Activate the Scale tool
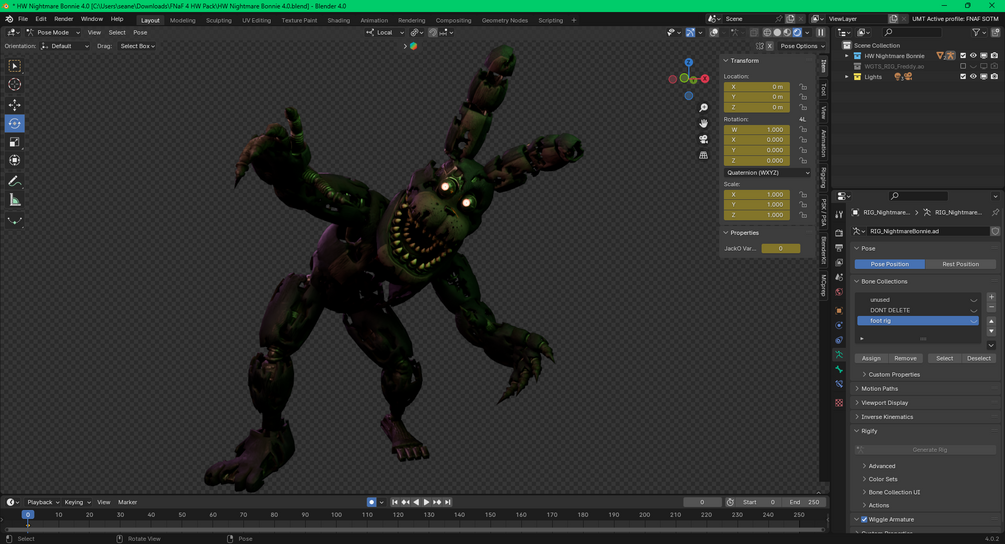1005x544 pixels. point(15,142)
